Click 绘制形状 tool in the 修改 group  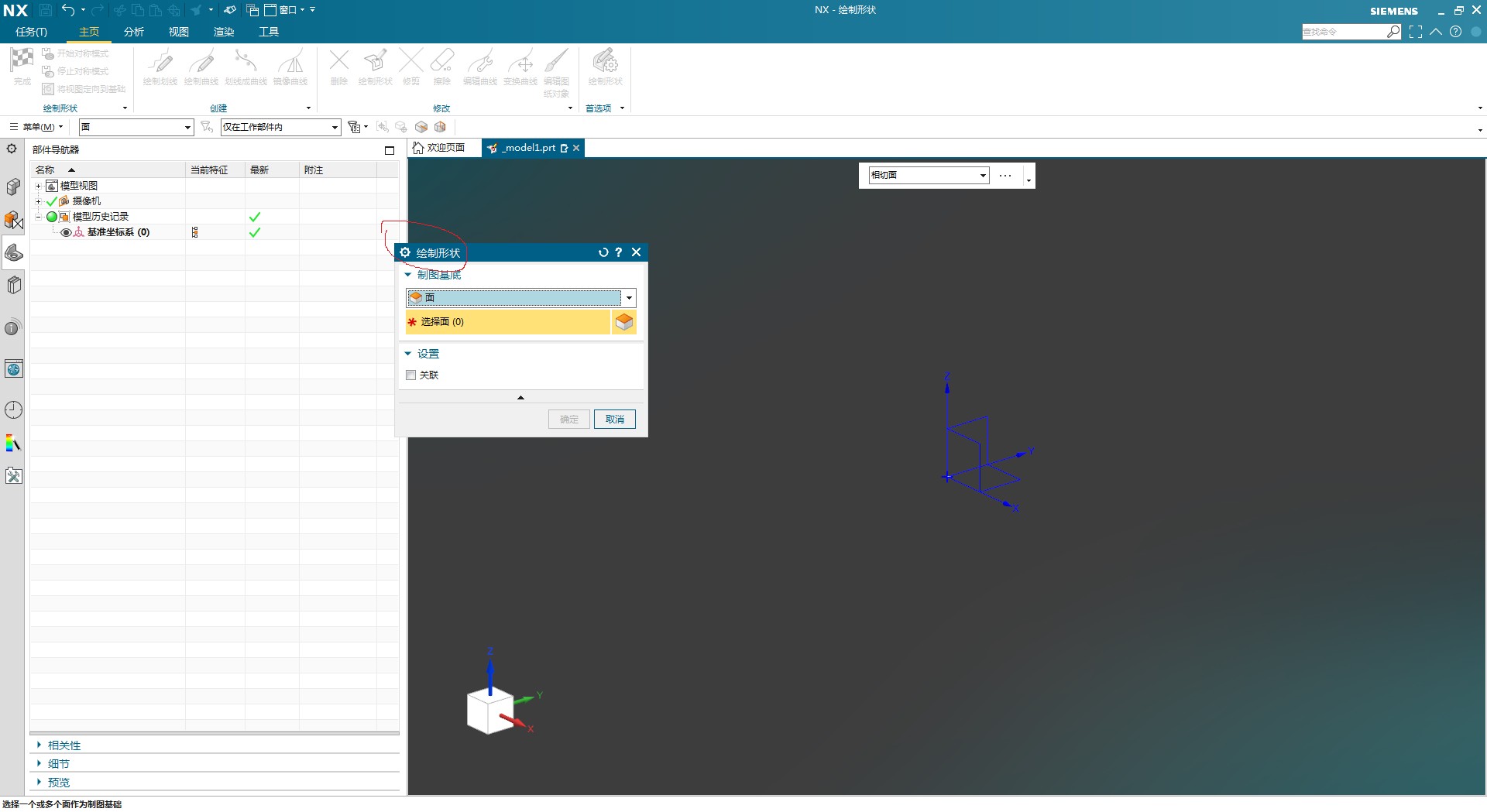click(x=376, y=67)
